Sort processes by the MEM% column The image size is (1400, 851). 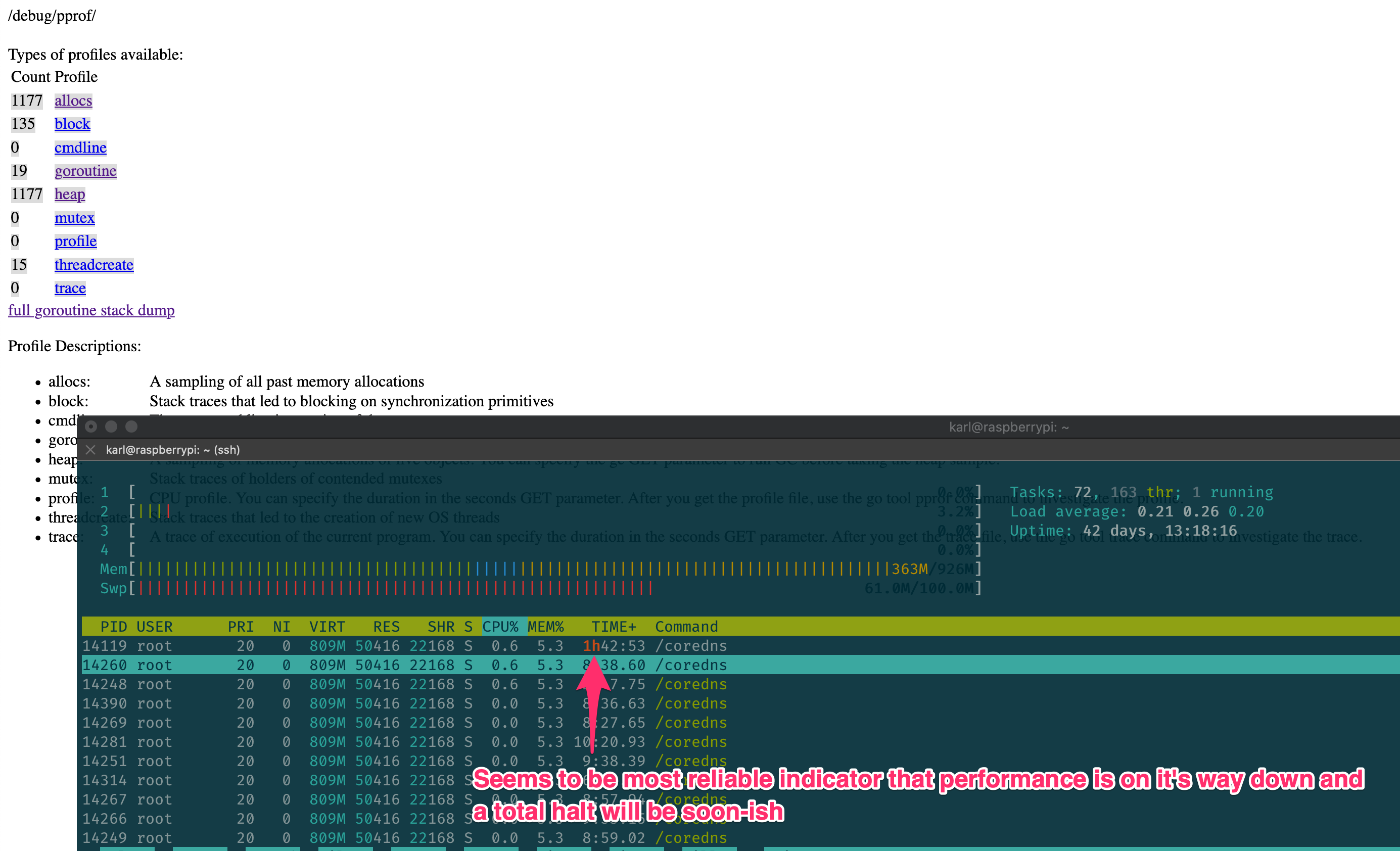pos(545,626)
